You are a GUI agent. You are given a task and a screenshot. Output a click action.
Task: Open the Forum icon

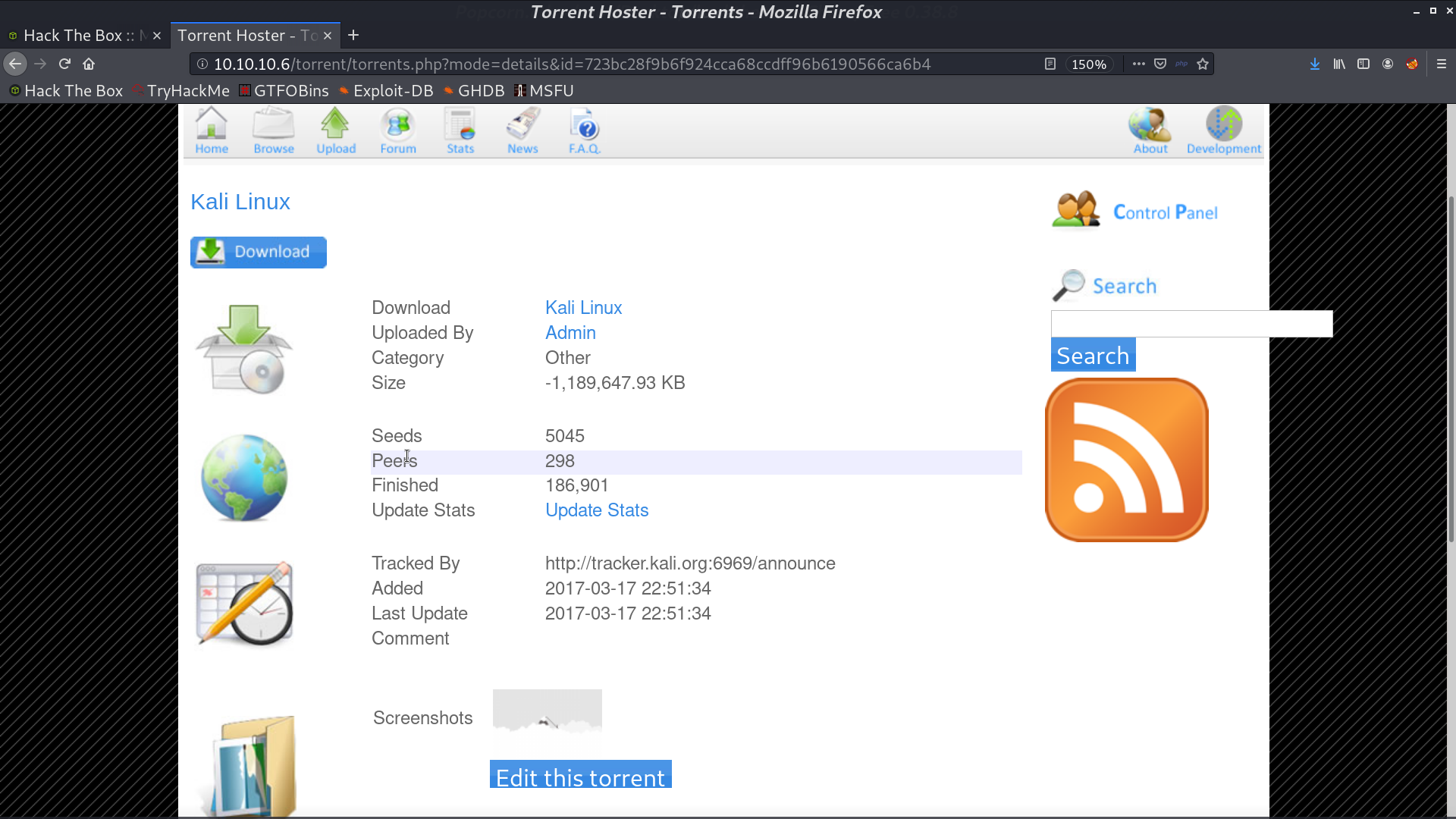click(x=397, y=130)
